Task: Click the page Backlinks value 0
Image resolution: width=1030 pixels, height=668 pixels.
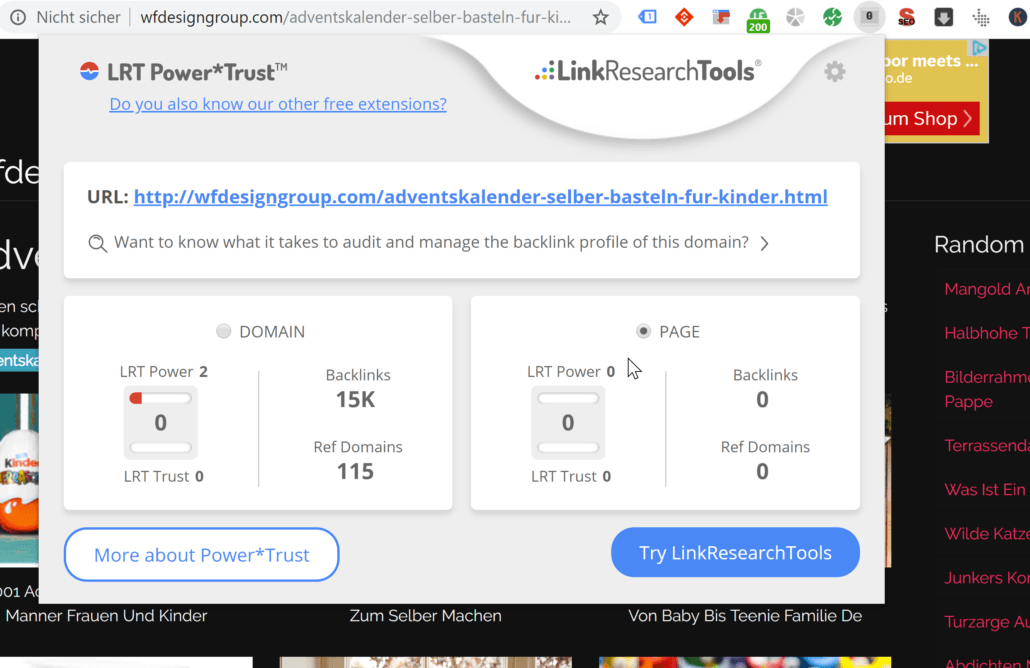Action: tap(762, 399)
